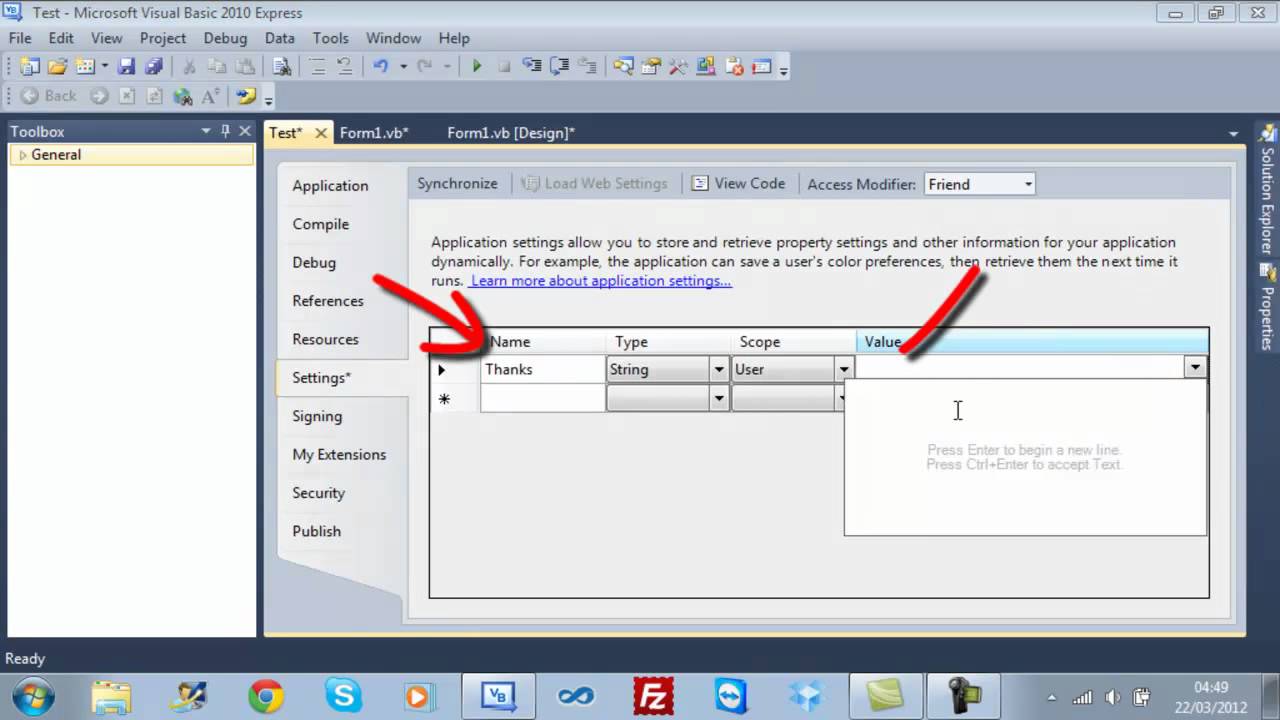Viewport: 1280px width, 720px height.
Task: Click Learn more about application settings link
Action: click(x=600, y=281)
